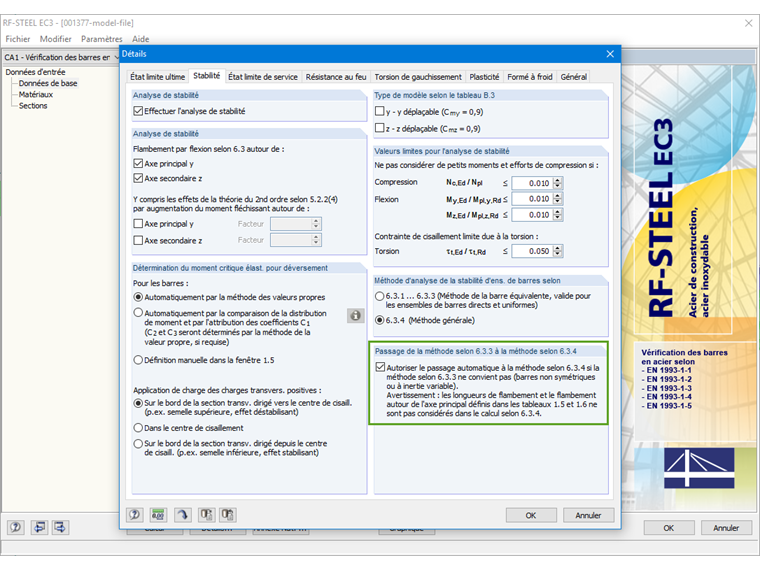Increase Torsion limit value
This screenshot has height=570, width=760.
(557, 248)
